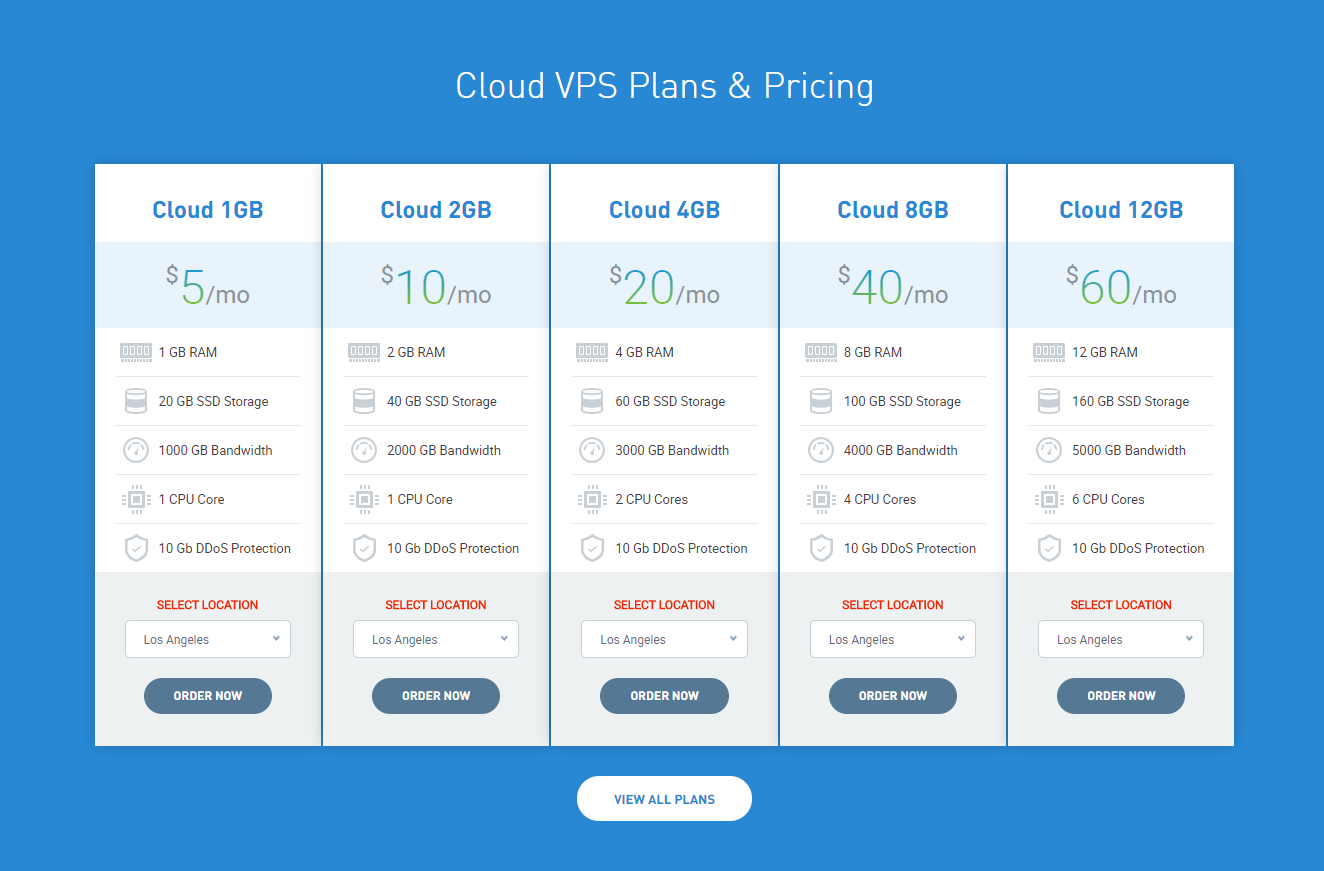Click the storage drive icon under Cloud 4GB
Screen dimensions: 1324x871
coord(592,400)
